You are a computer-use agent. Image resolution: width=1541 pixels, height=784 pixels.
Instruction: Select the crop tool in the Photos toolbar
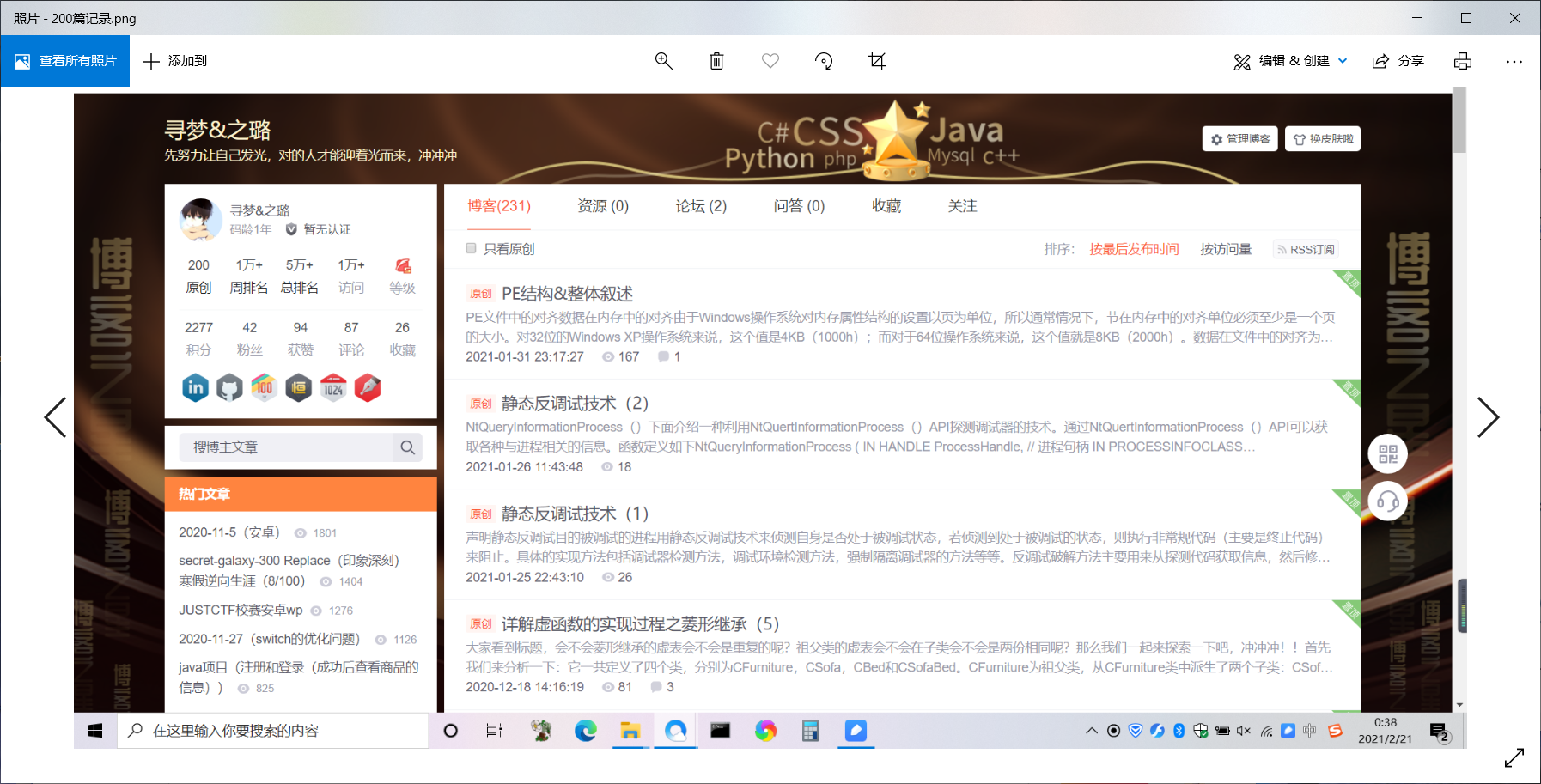coord(877,61)
